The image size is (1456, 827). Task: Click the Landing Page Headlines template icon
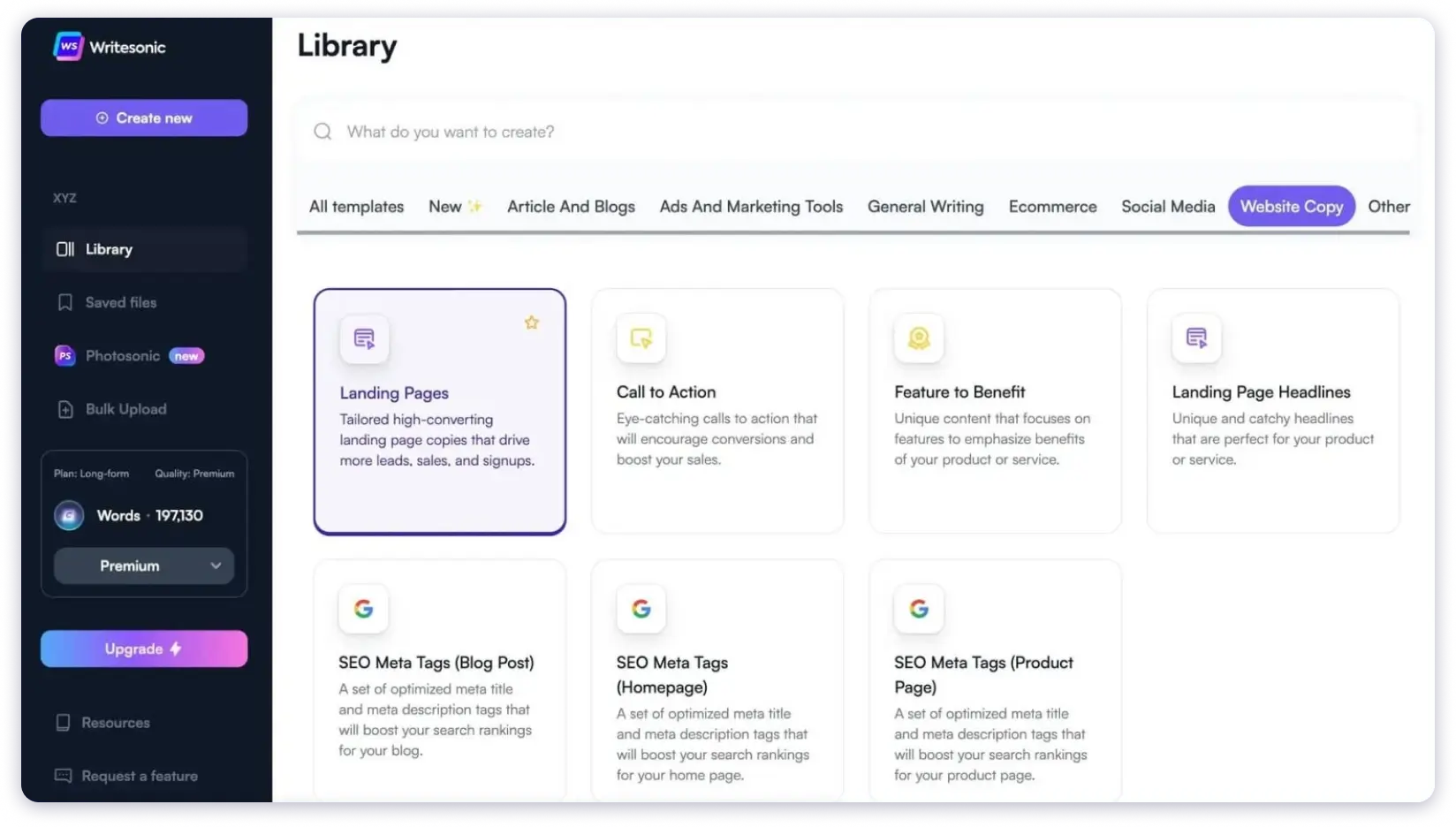pyautogui.click(x=1196, y=338)
